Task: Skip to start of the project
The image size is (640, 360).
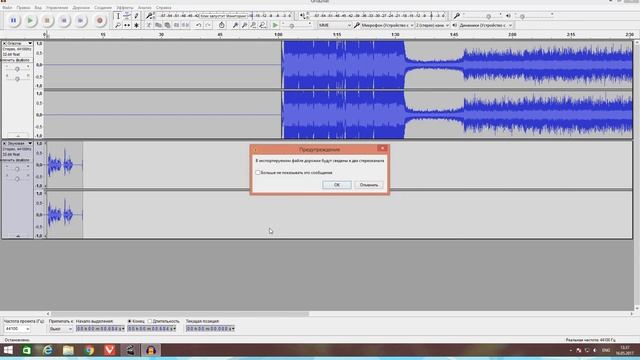Action: (x=64, y=20)
